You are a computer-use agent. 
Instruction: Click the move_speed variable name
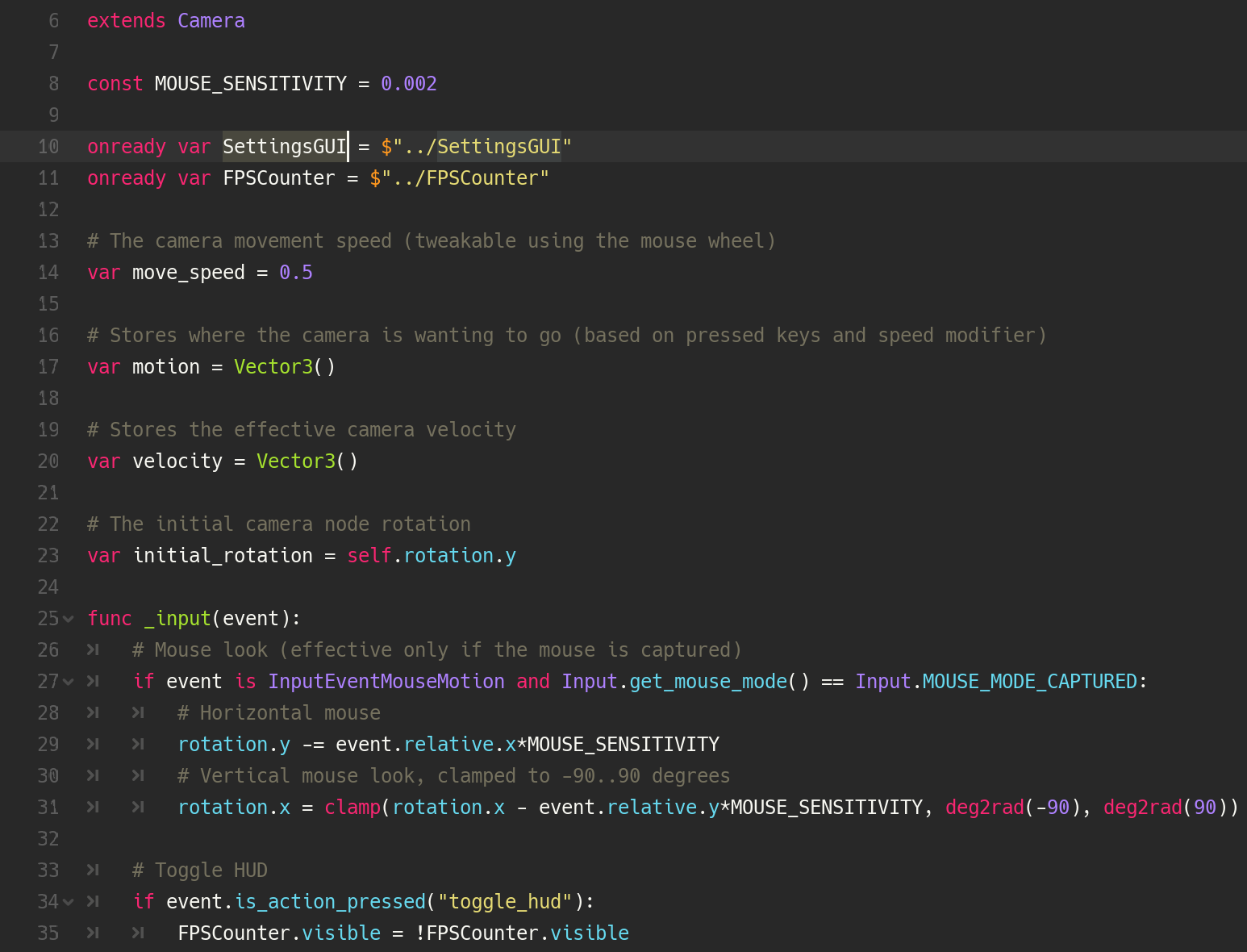click(189, 273)
